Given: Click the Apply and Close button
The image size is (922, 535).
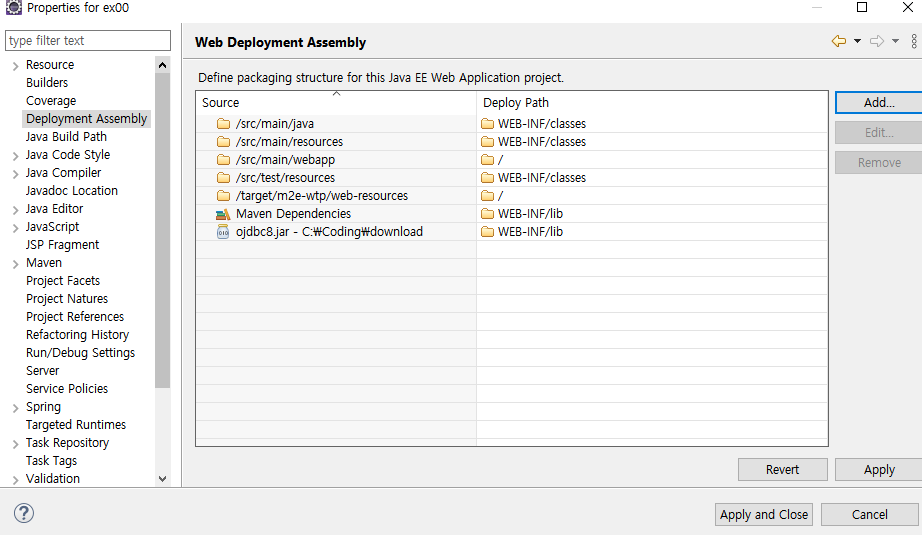Looking at the screenshot, I should coord(764,514).
